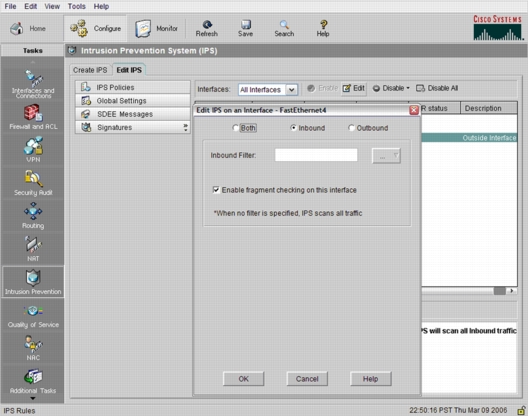Click OK in the Edit IPS dialog
Screen dimensions: 530x418
tap(243, 379)
